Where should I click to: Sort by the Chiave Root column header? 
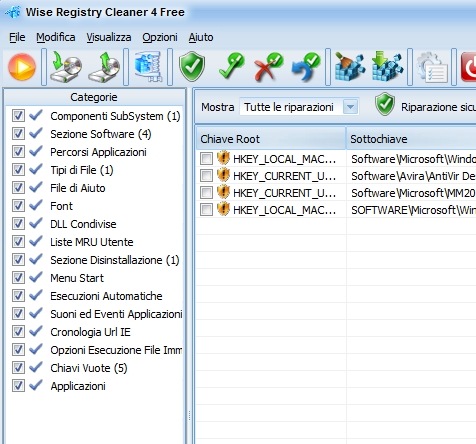(271, 139)
